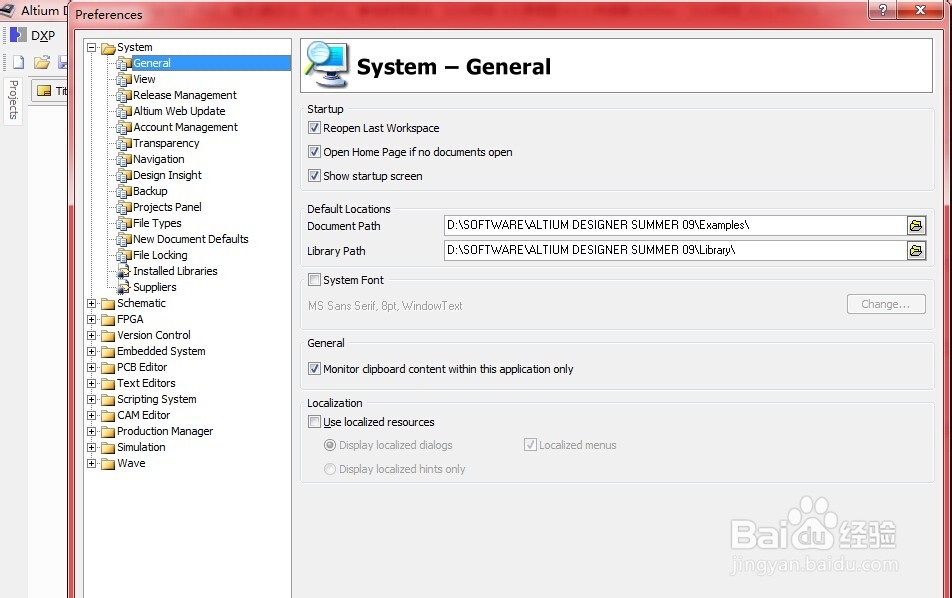Select Backup in preferences tree

[x=150, y=191]
